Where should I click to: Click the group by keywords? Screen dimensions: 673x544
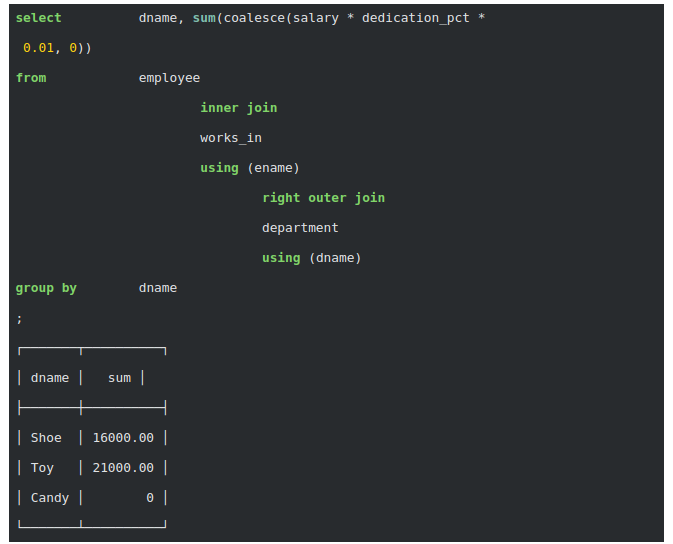click(46, 288)
